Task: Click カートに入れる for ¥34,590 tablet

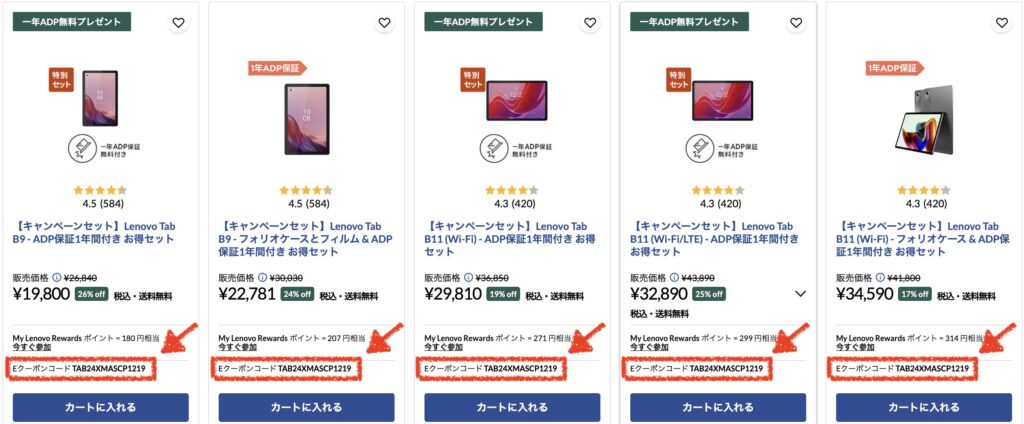Action: pos(924,407)
